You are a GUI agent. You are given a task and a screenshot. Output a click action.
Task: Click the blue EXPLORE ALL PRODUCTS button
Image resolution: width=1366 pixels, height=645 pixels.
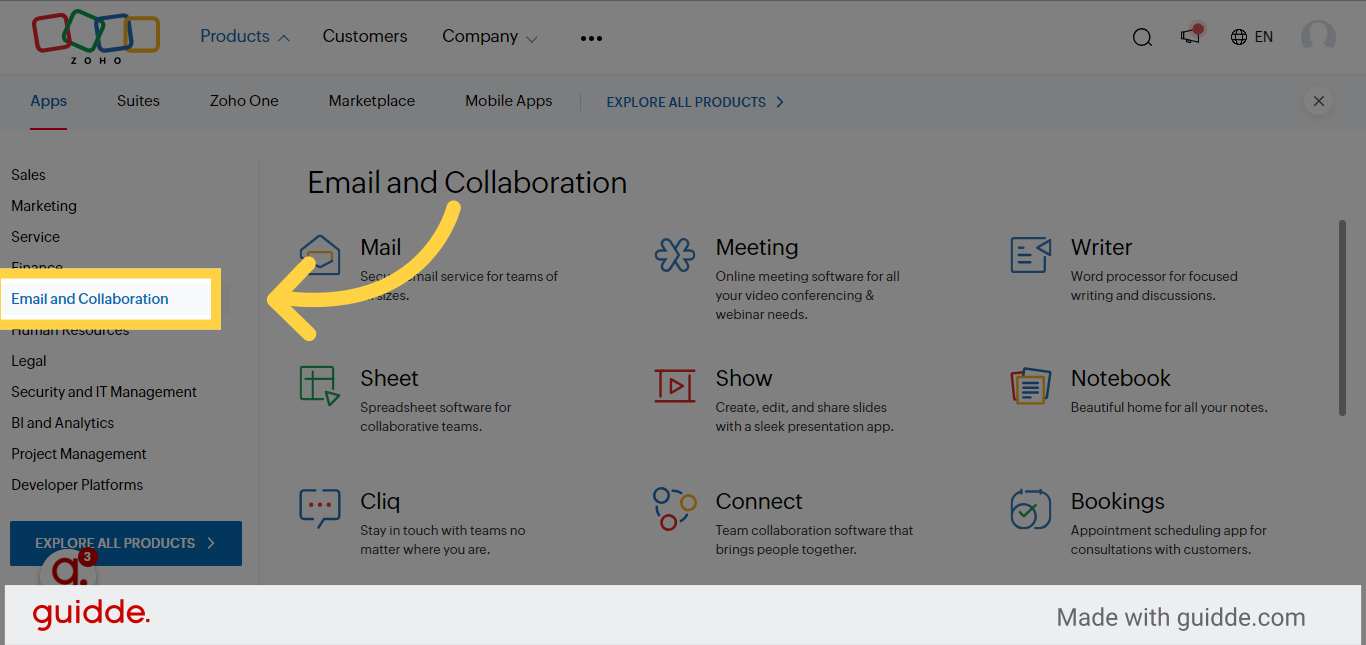click(126, 543)
